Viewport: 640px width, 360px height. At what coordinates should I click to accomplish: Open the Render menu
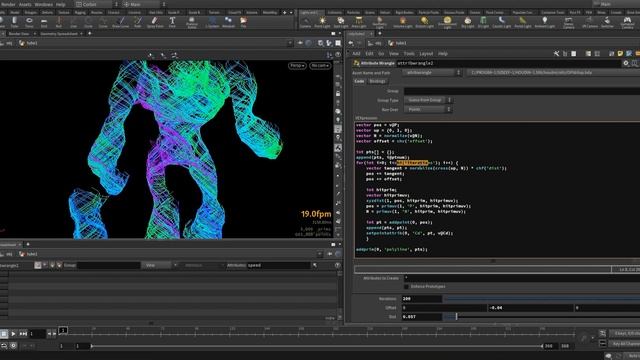[8, 4]
